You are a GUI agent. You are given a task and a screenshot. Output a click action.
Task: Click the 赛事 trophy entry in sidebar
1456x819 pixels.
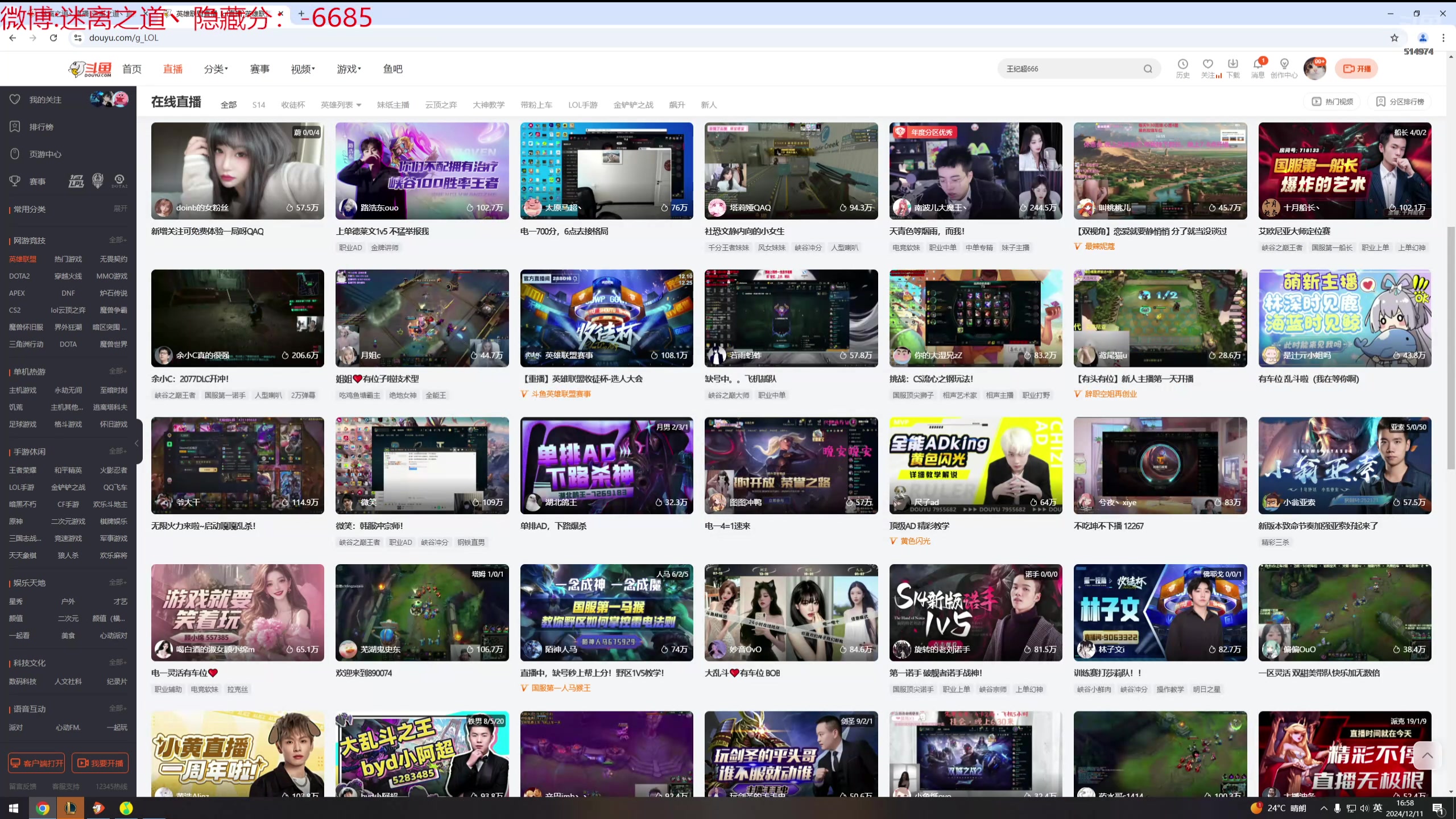tap(38, 181)
